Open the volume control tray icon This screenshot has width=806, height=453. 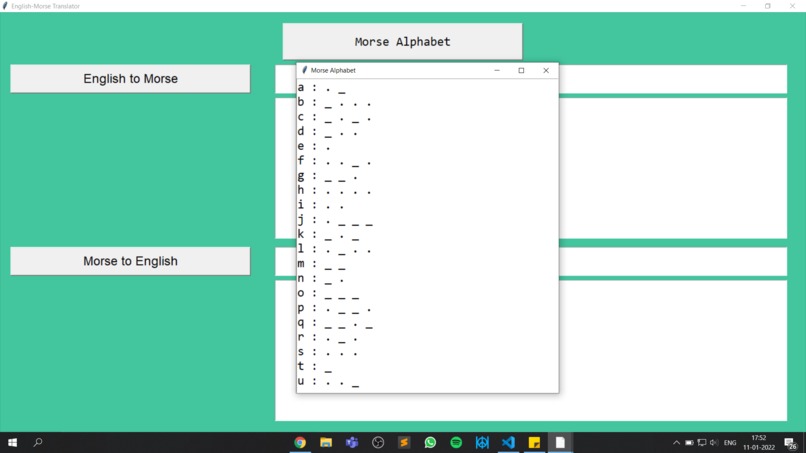click(x=714, y=442)
